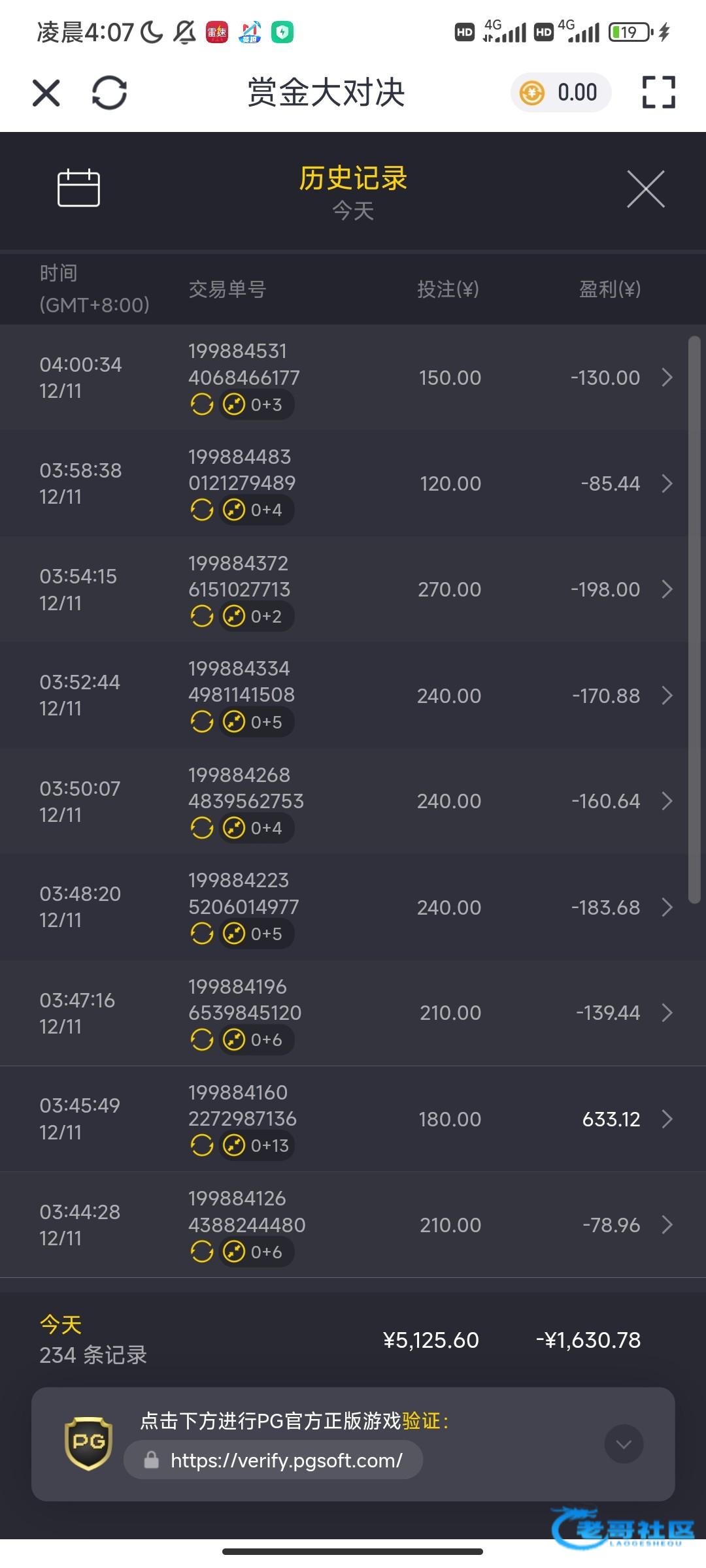Tap the 0+2 badge on 03:54:15 record
Viewport: 706px width, 1568px height.
(257, 616)
